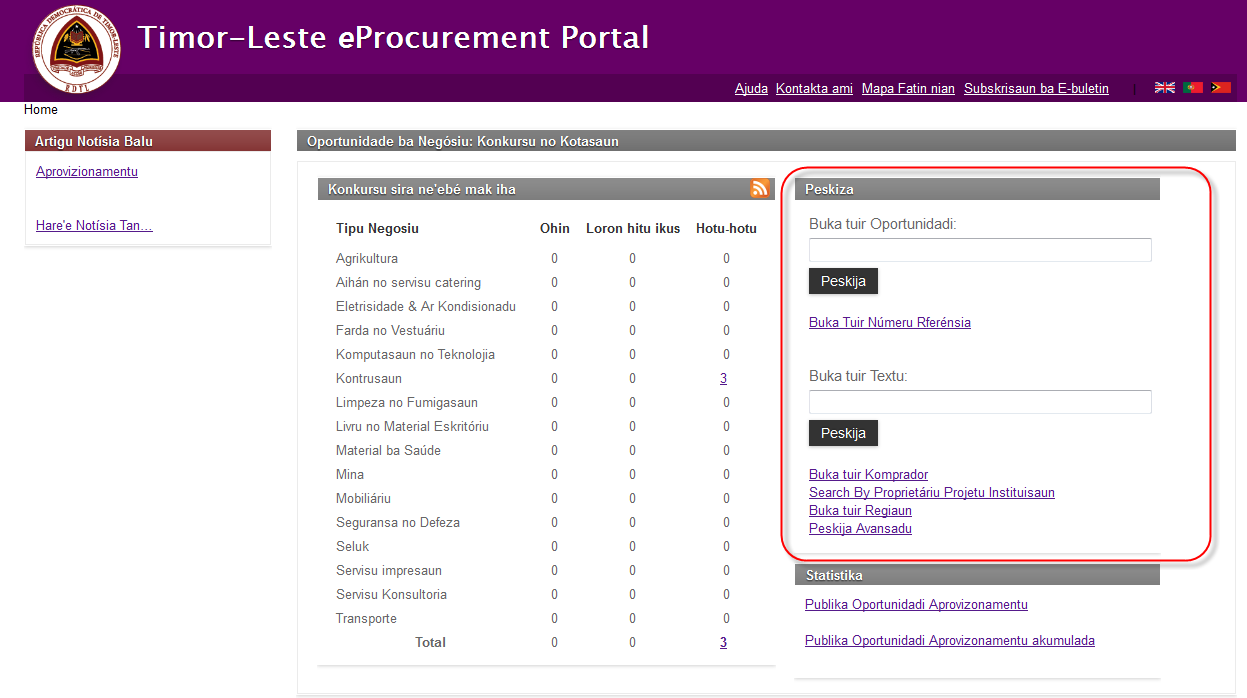Switch language using the UK flag

point(1165,88)
